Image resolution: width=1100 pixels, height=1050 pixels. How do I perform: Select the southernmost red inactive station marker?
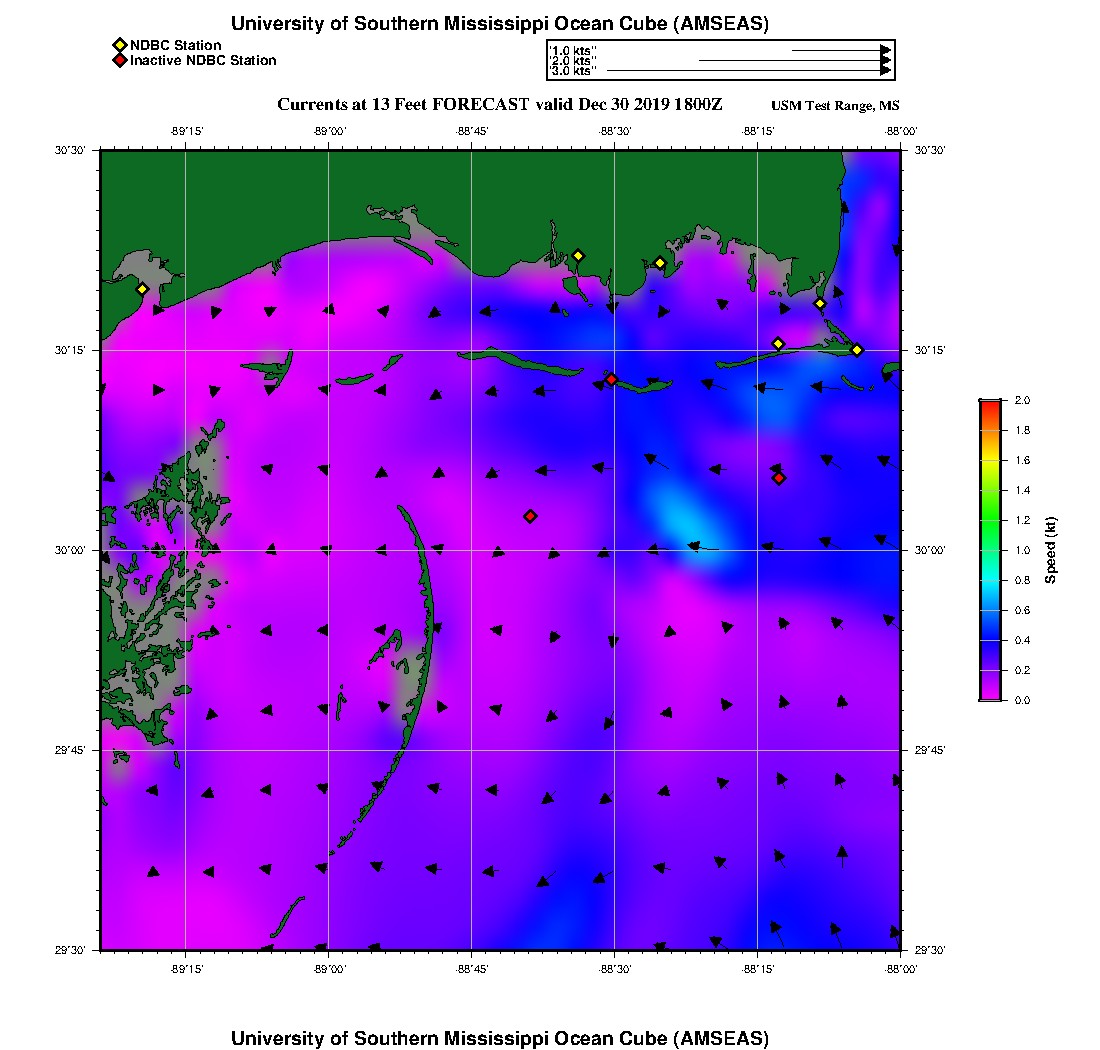coord(530,516)
